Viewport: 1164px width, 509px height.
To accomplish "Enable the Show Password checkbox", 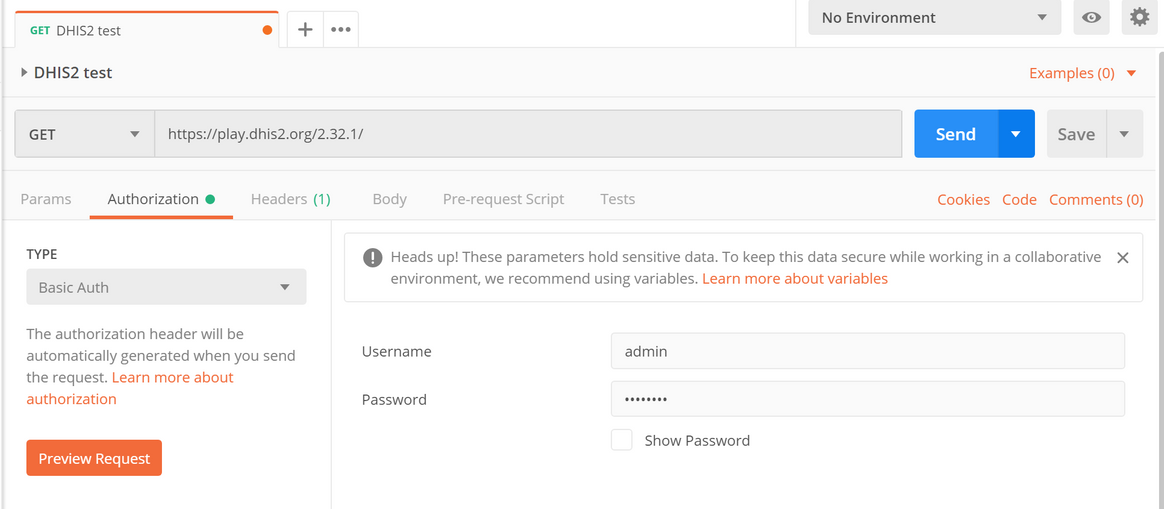I will pos(622,440).
